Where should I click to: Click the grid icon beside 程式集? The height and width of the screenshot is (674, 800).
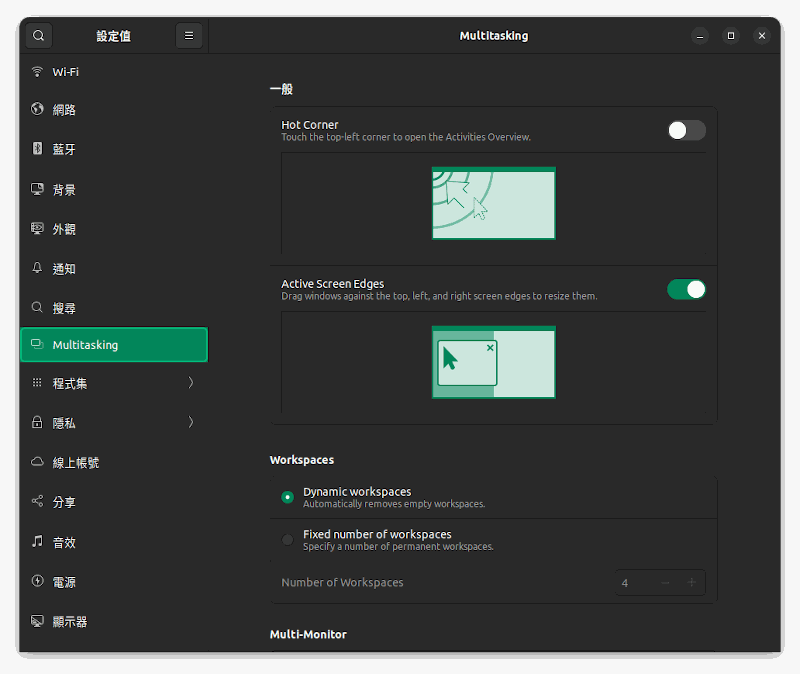[37, 383]
